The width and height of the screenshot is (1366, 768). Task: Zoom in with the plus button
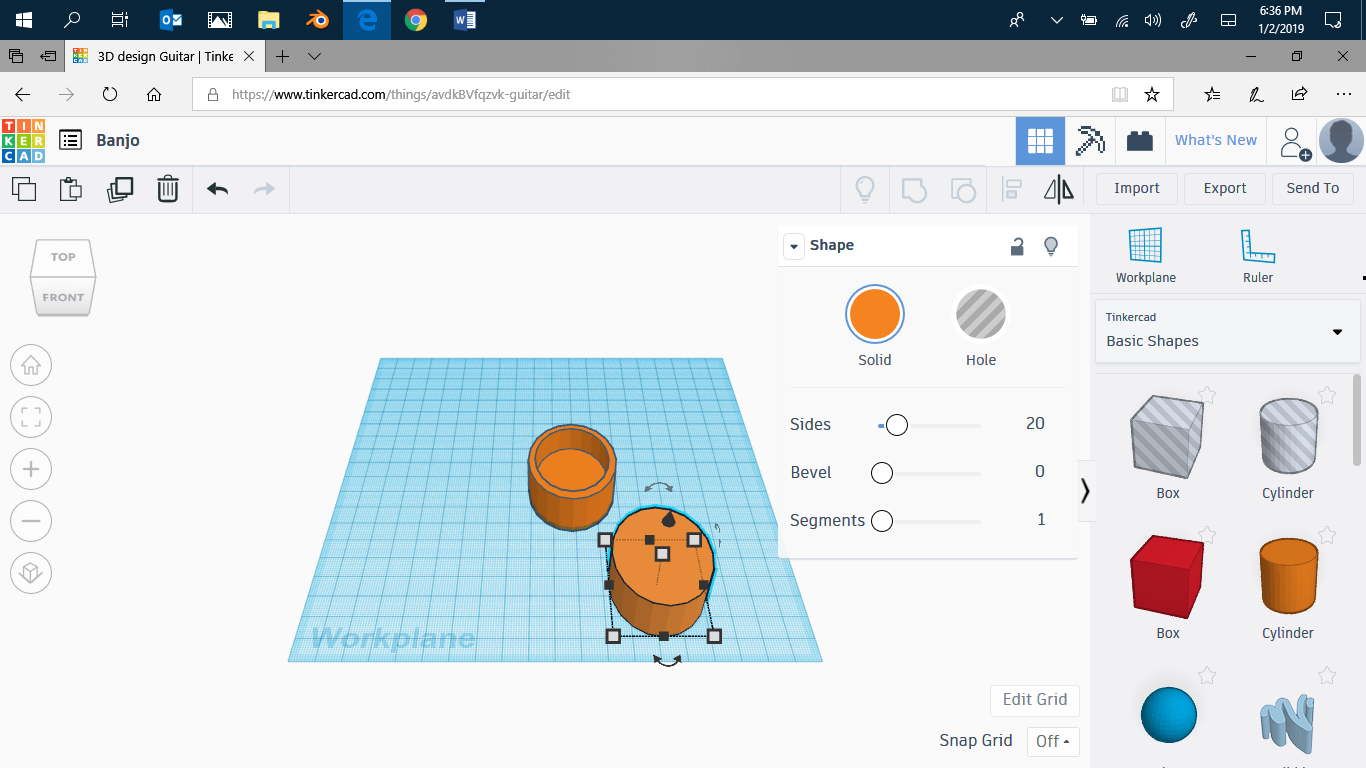[31, 469]
